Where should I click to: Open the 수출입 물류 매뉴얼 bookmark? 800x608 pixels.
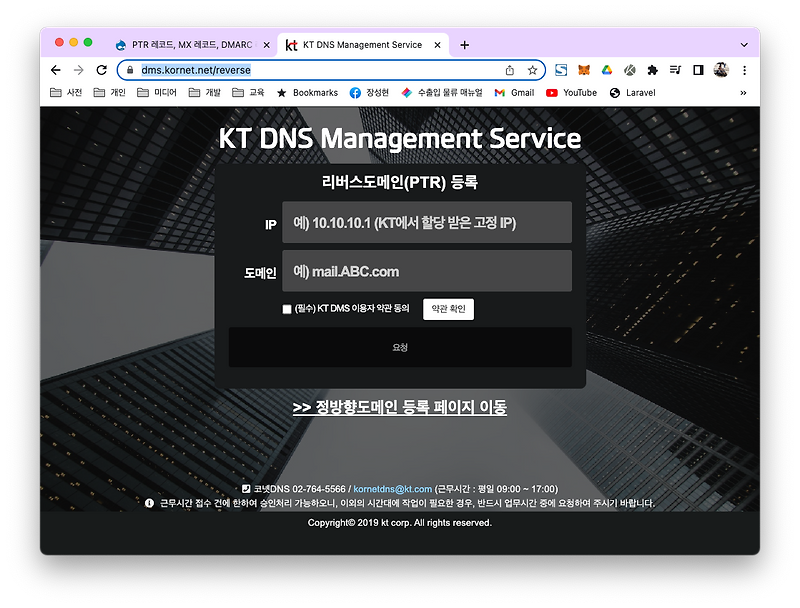[442, 93]
